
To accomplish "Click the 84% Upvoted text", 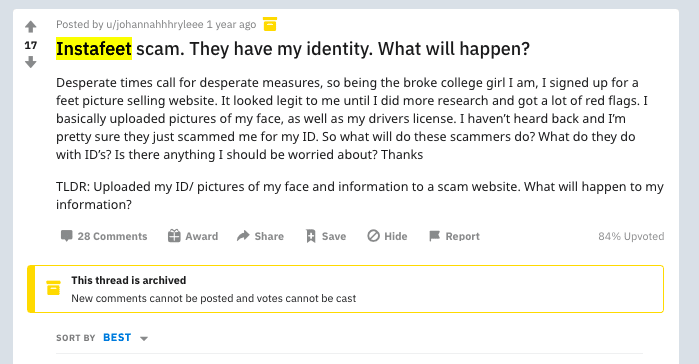I will [631, 236].
